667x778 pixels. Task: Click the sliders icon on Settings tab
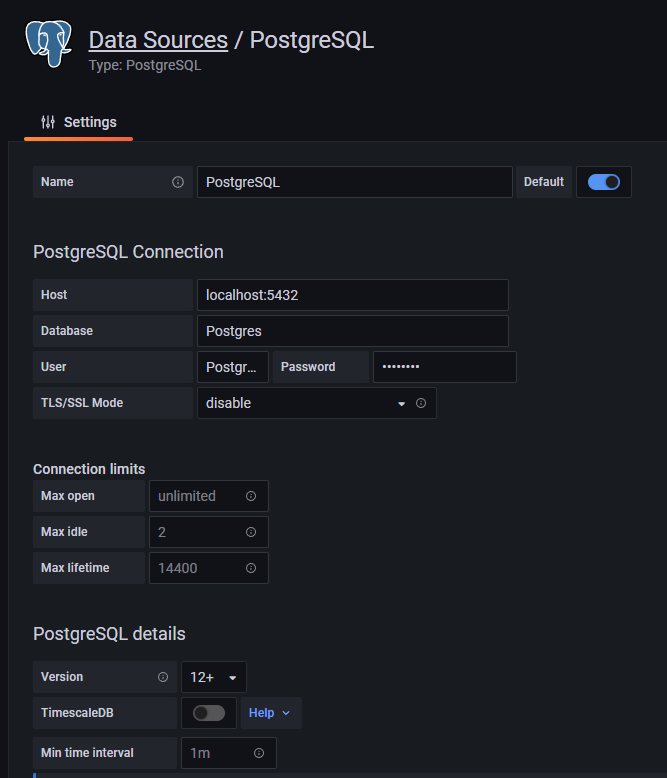[48, 122]
